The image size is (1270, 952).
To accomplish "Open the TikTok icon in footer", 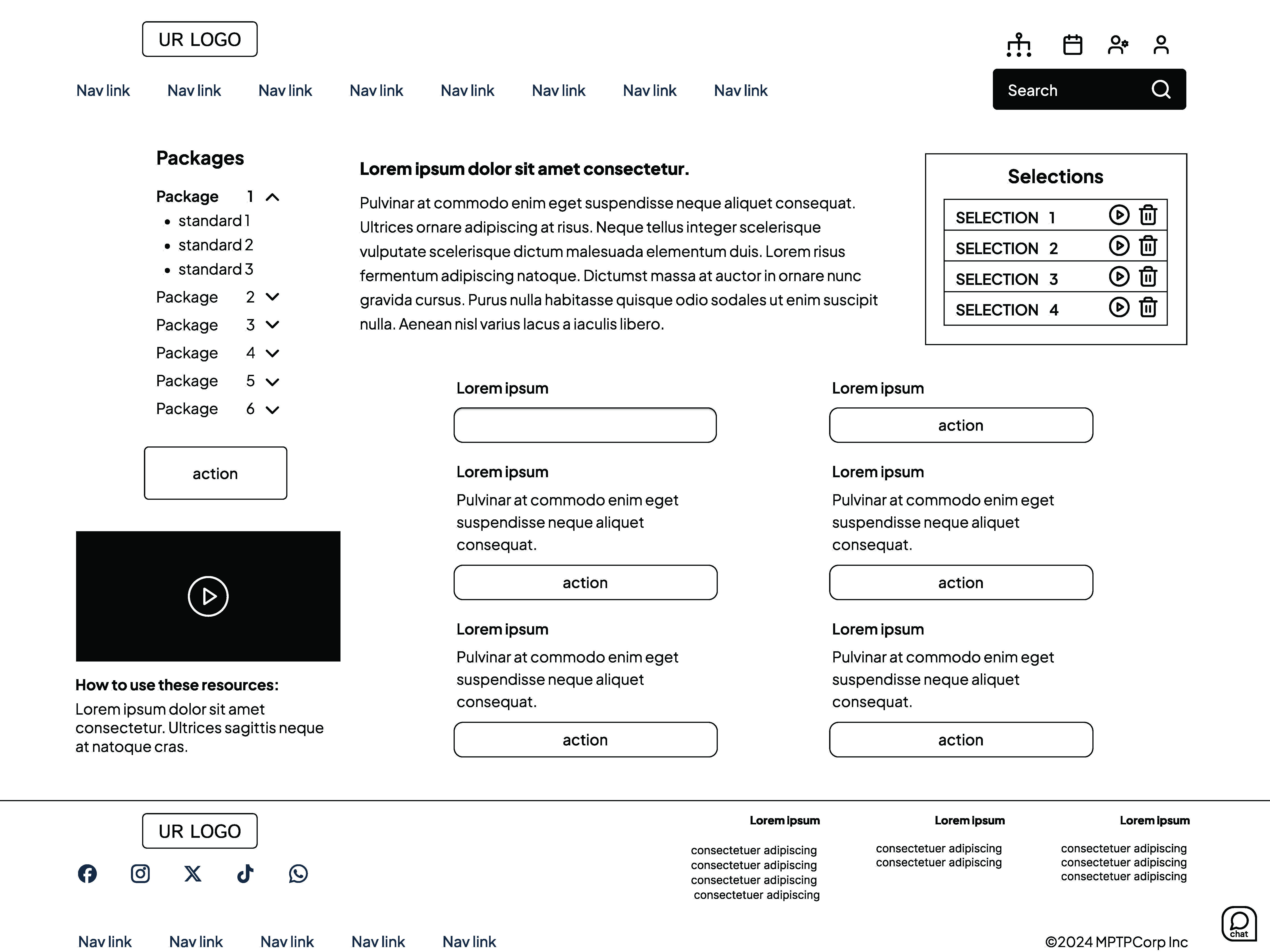I will (x=245, y=873).
